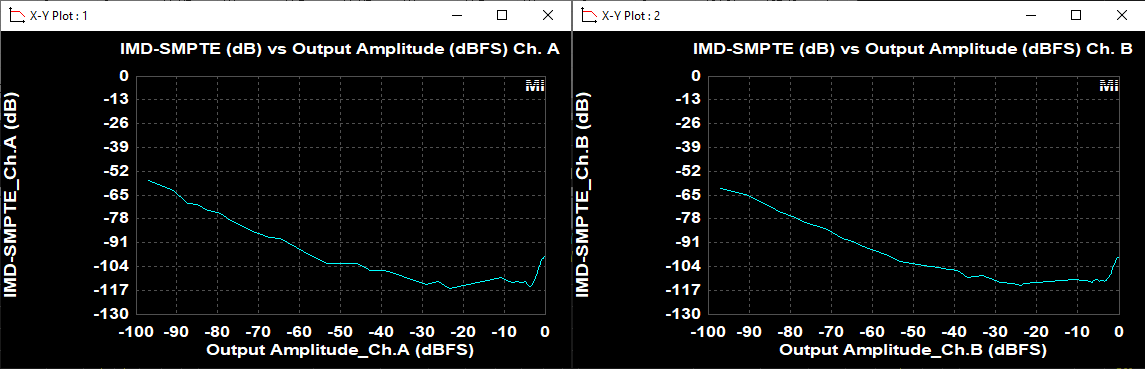1145x369 pixels.
Task: Click the -60 X-axis tick in Plot 1
Action: [x=300, y=331]
